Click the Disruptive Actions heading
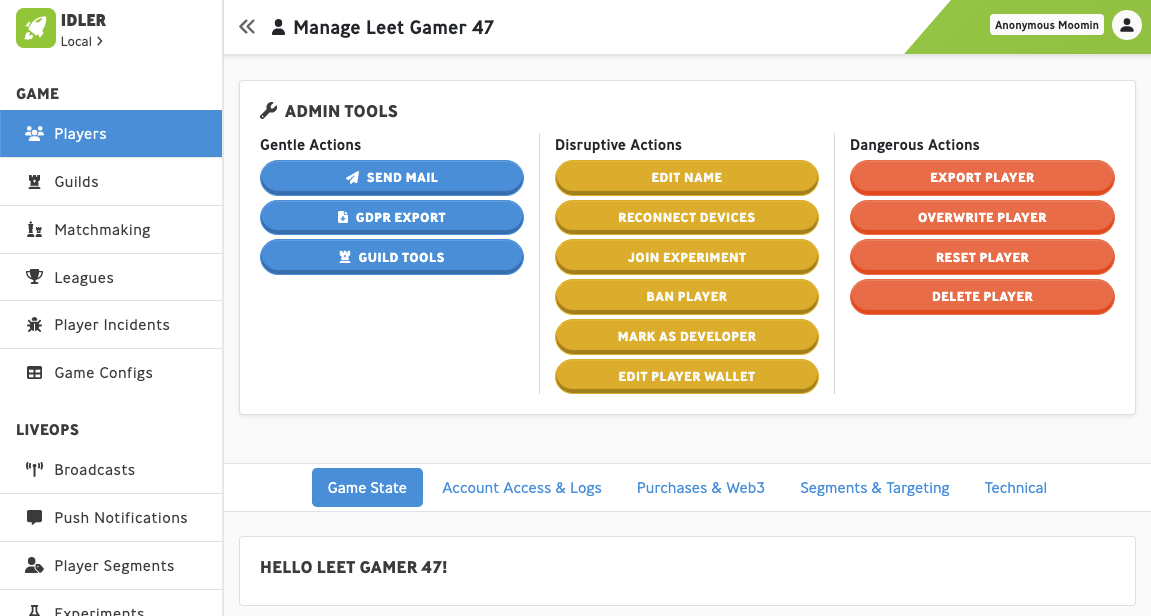This screenshot has width=1151, height=616. coord(618,145)
